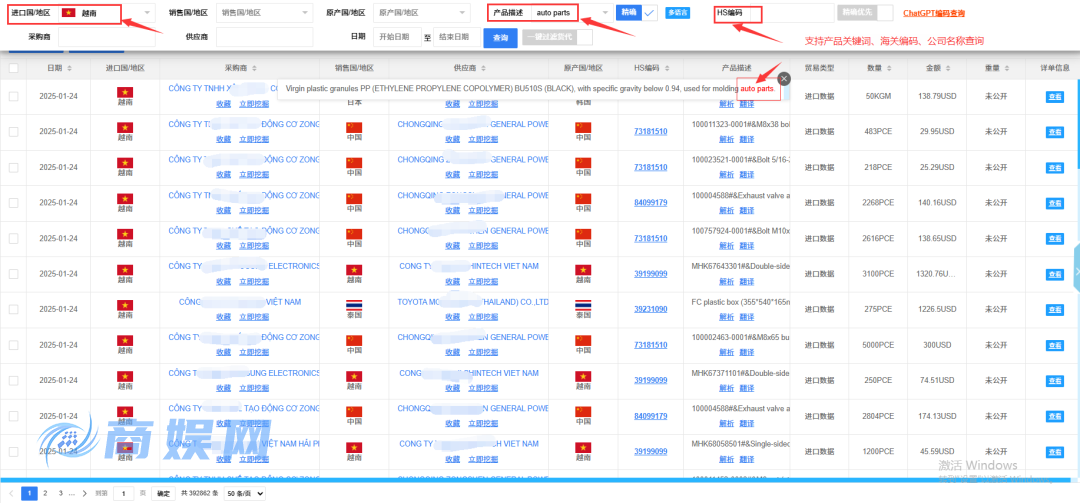Tick the select-all checkbox in table header

(13, 68)
